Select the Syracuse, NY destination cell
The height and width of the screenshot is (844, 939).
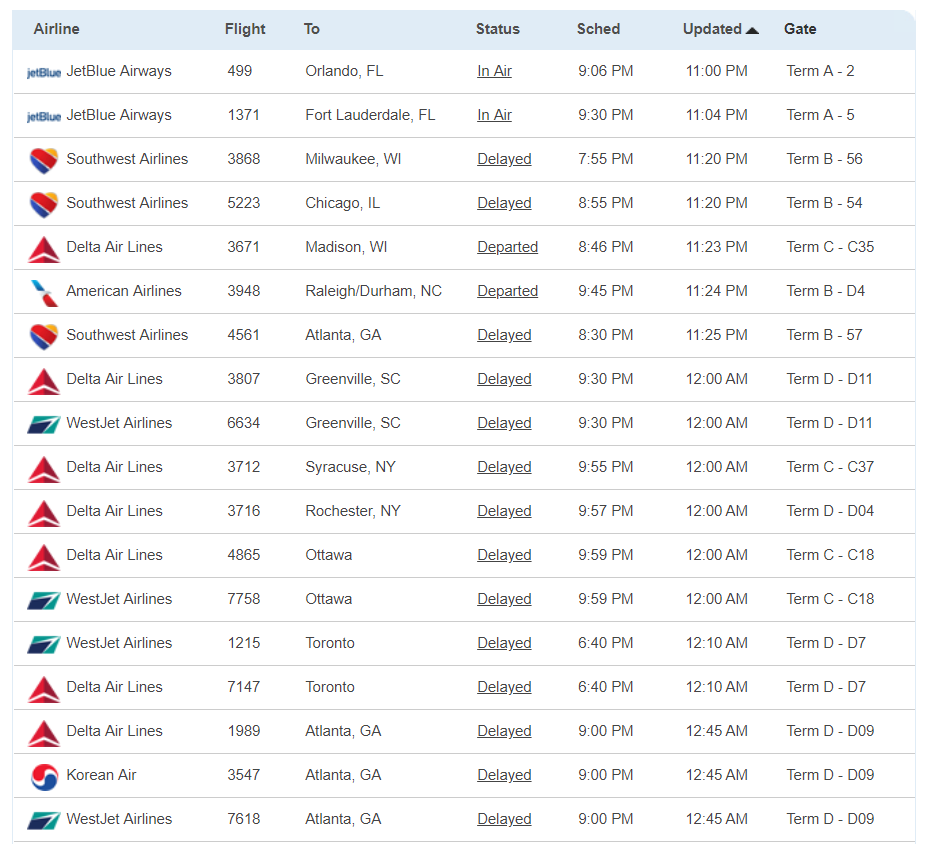click(x=350, y=468)
